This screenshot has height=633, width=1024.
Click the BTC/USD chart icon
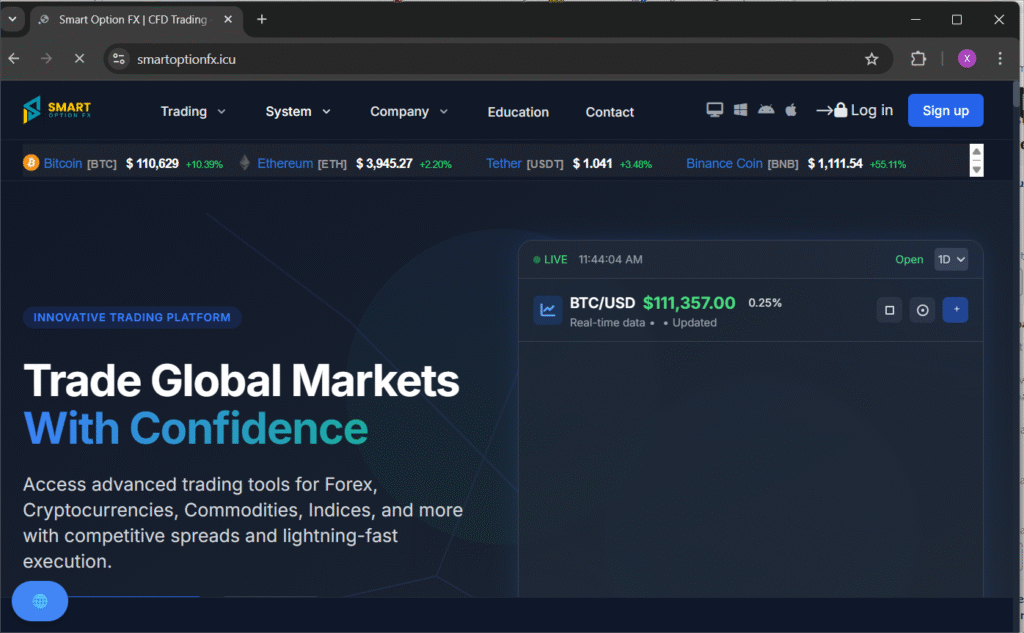click(x=547, y=310)
